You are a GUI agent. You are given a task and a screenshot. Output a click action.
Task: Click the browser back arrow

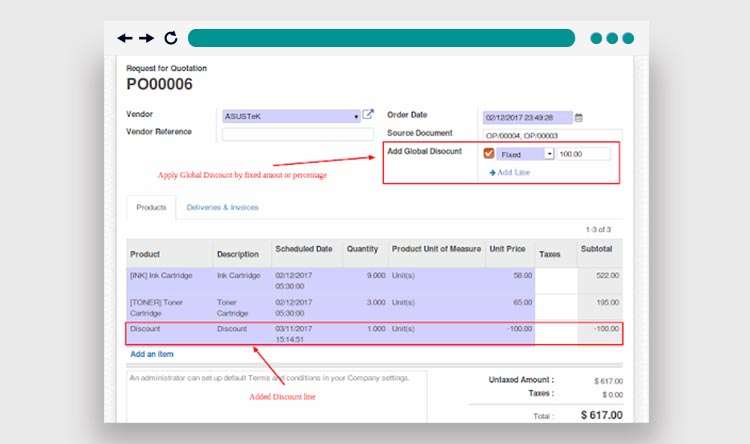[x=124, y=38]
